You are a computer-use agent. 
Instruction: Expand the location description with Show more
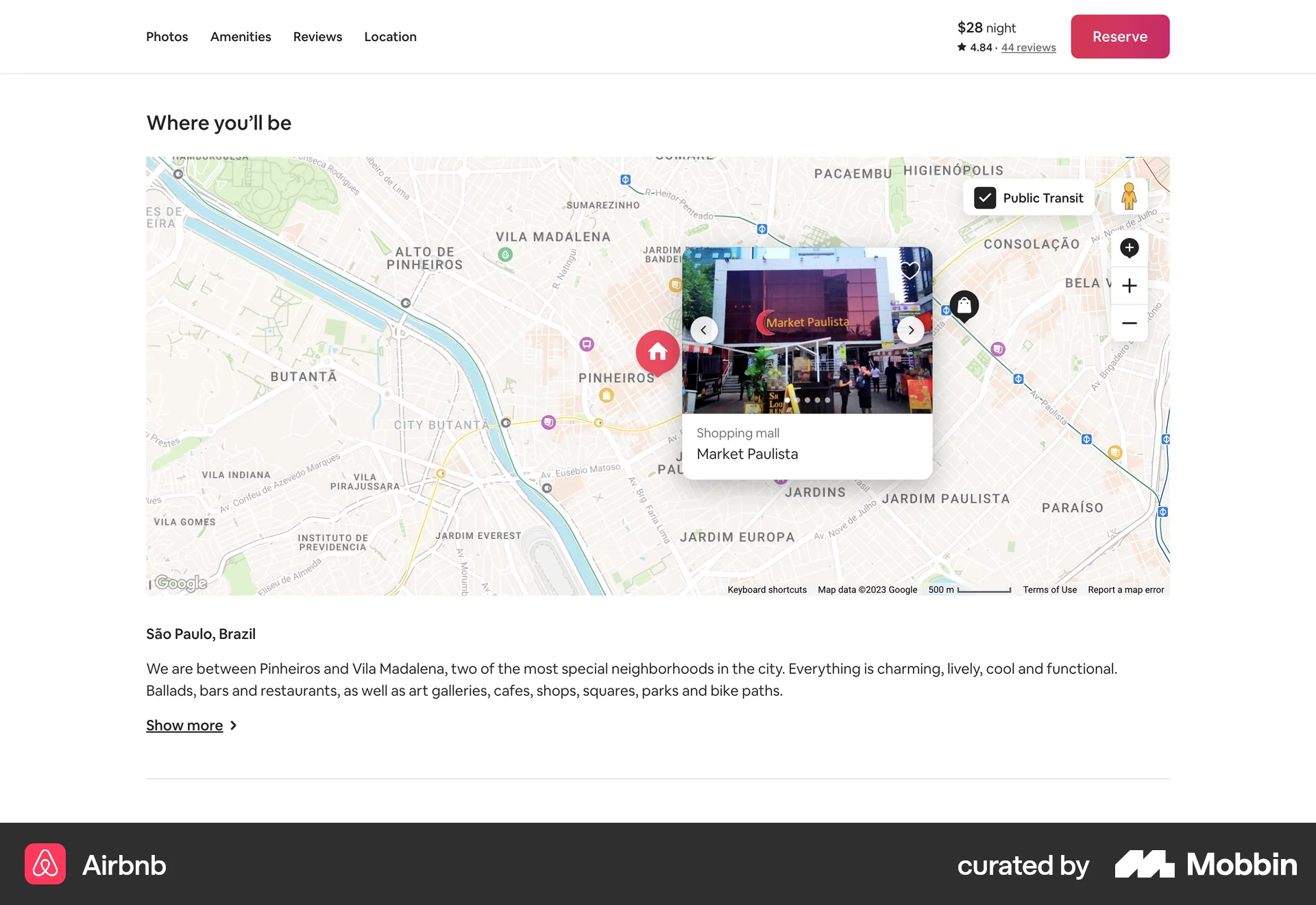[184, 725]
